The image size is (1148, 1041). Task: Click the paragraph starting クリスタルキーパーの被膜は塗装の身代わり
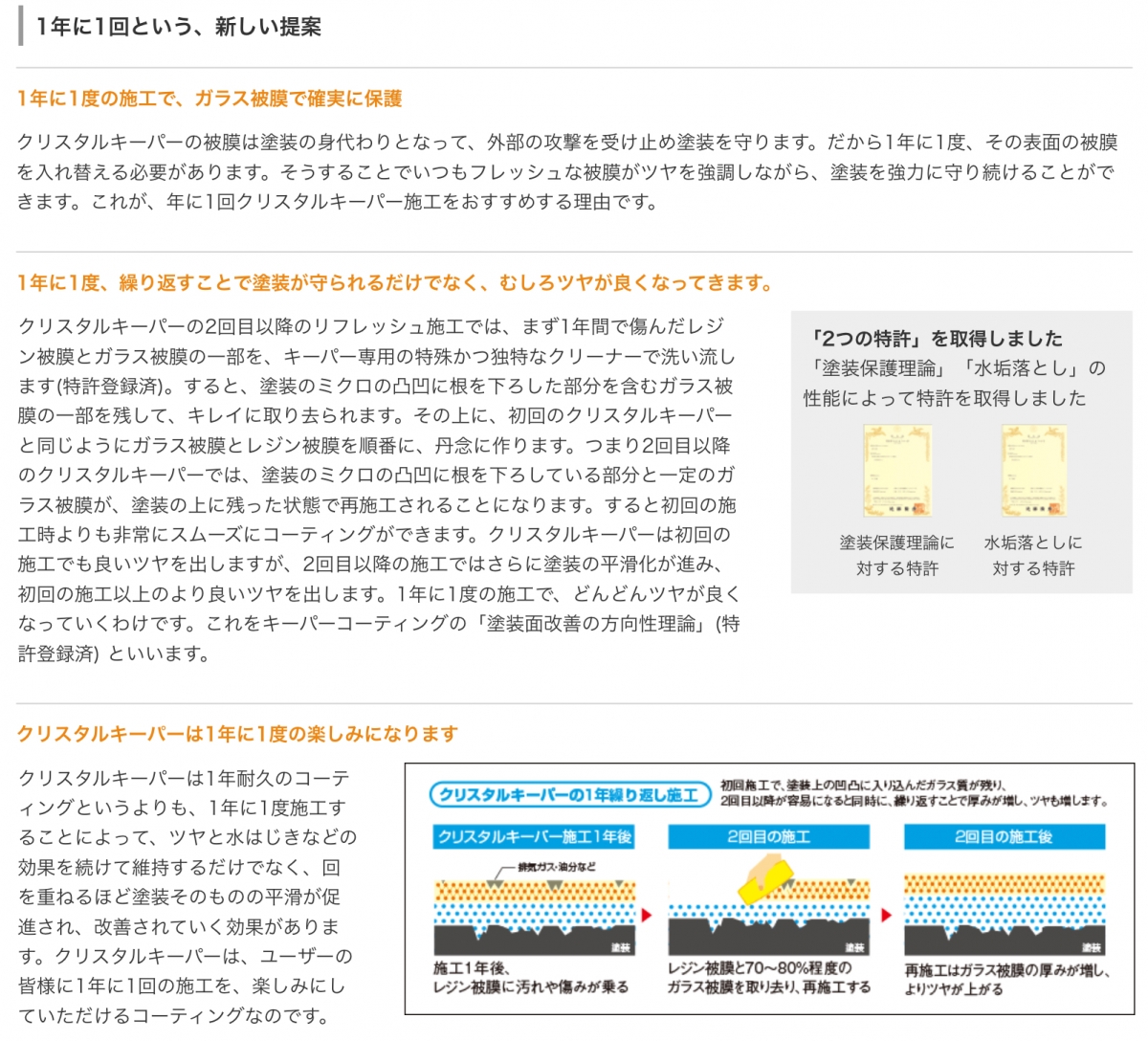click(567, 172)
